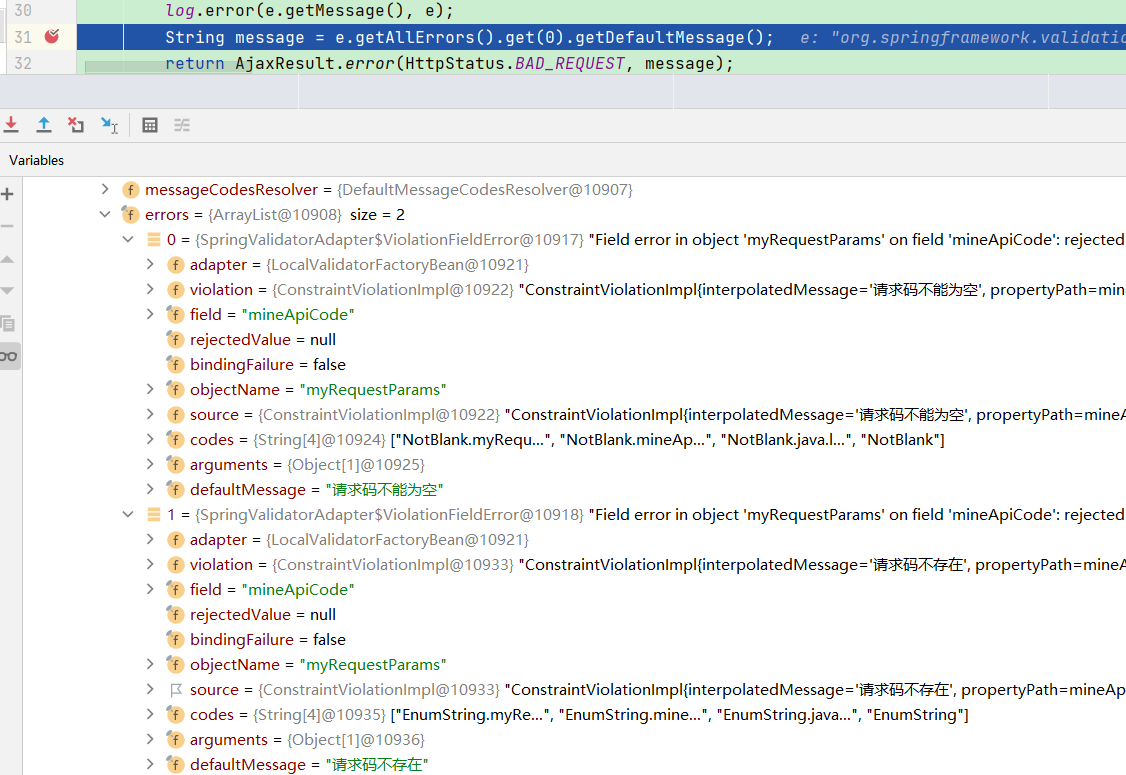Click the inline debug value for e
The height and width of the screenshot is (775, 1126).
click(963, 37)
